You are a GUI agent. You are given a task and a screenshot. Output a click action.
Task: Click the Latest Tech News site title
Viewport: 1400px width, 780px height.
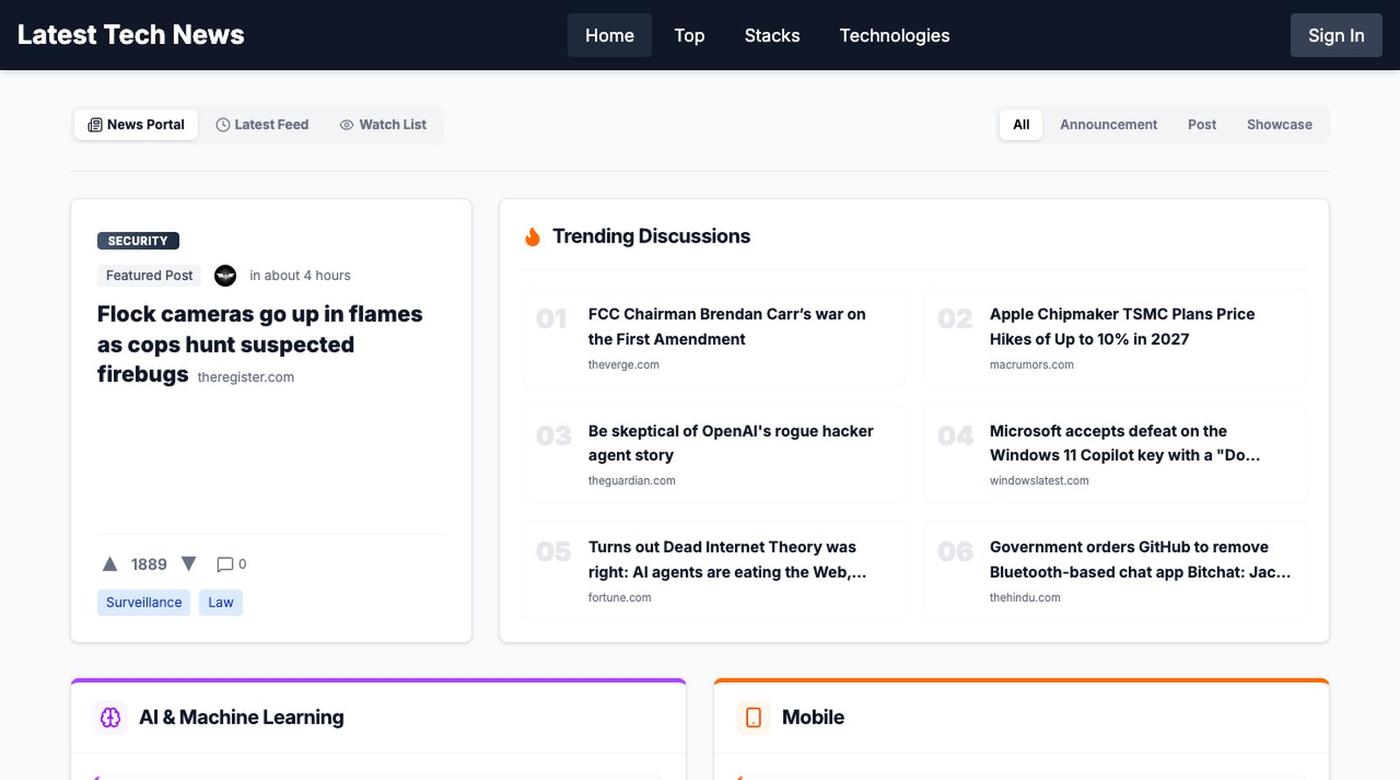(131, 34)
